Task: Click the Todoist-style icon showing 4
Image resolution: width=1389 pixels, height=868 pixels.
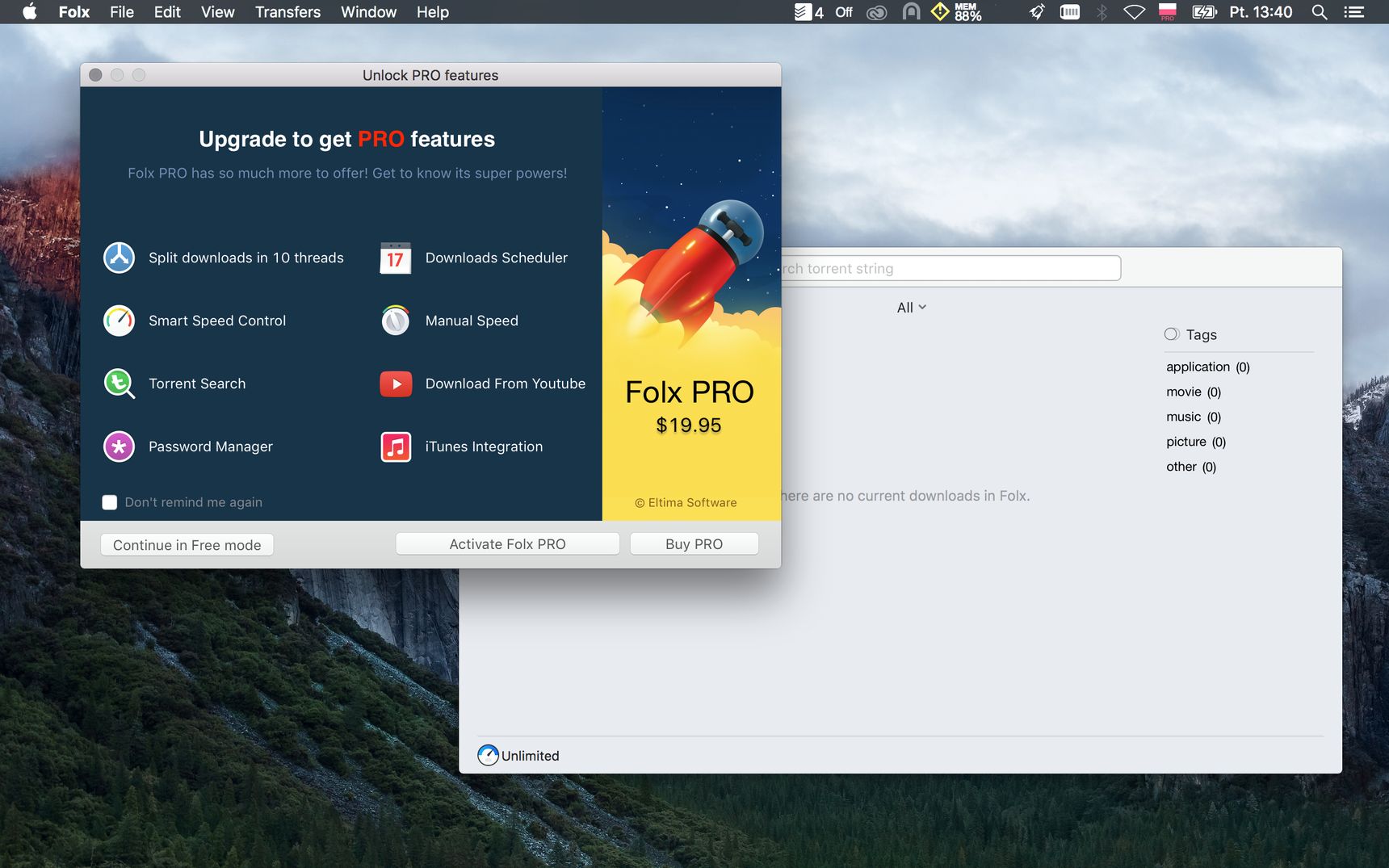Action: (x=808, y=12)
